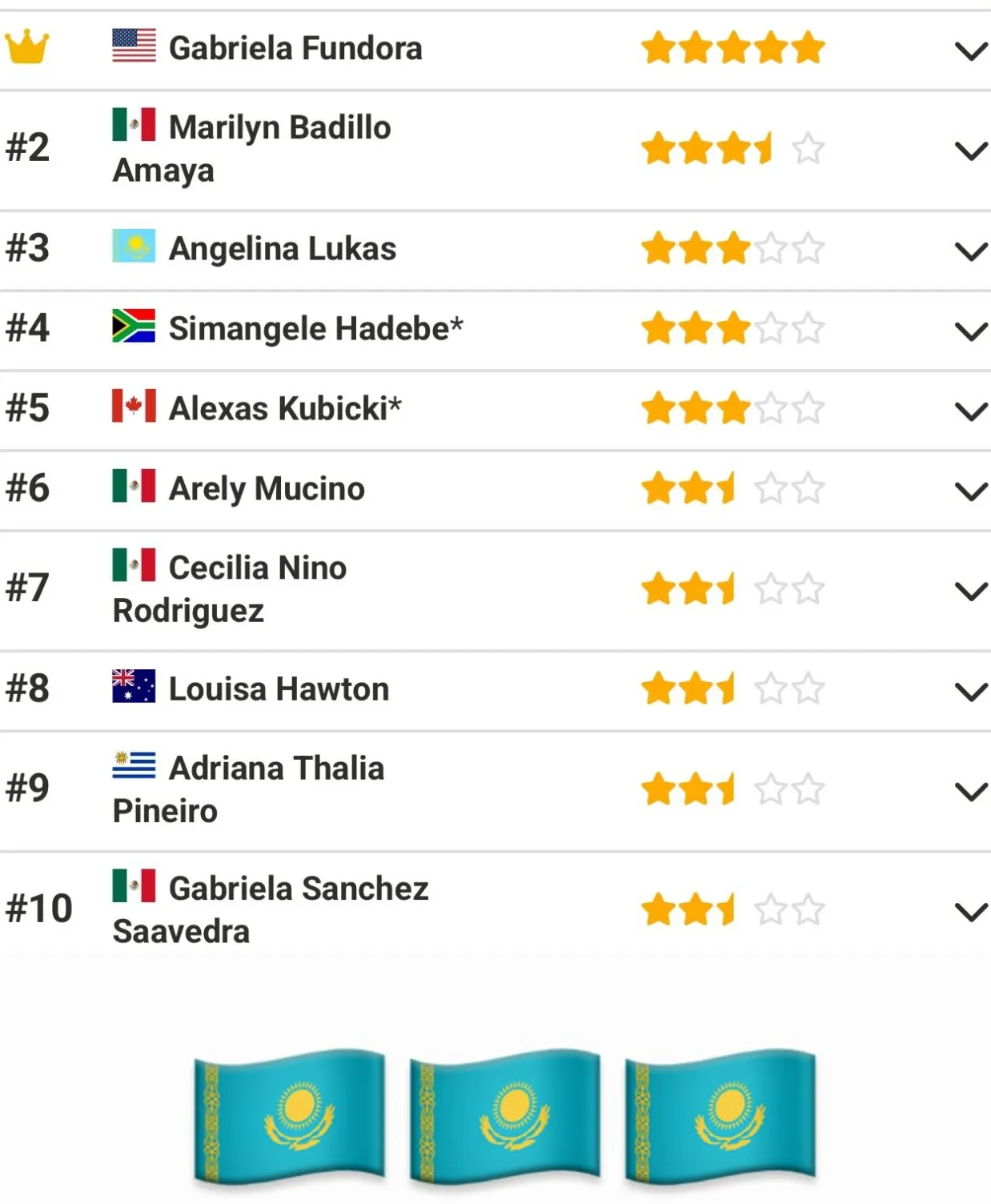Click the Mexico flag beside Arely Mucino

pyautogui.click(x=134, y=485)
